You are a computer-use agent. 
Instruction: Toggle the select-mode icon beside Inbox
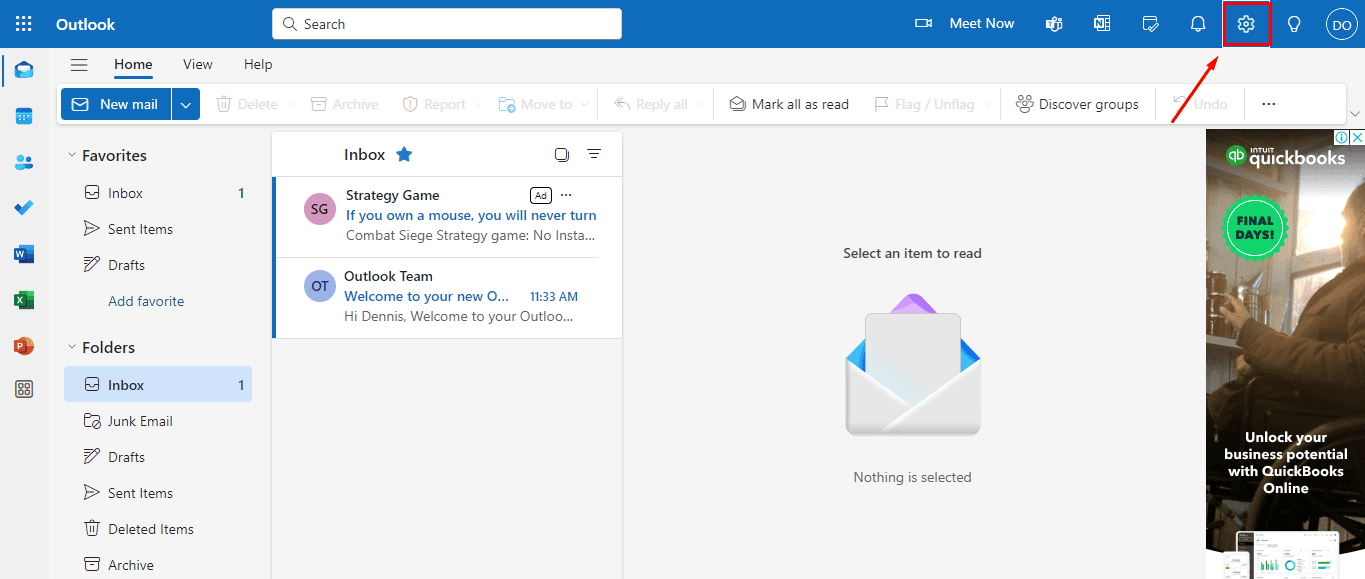562,154
